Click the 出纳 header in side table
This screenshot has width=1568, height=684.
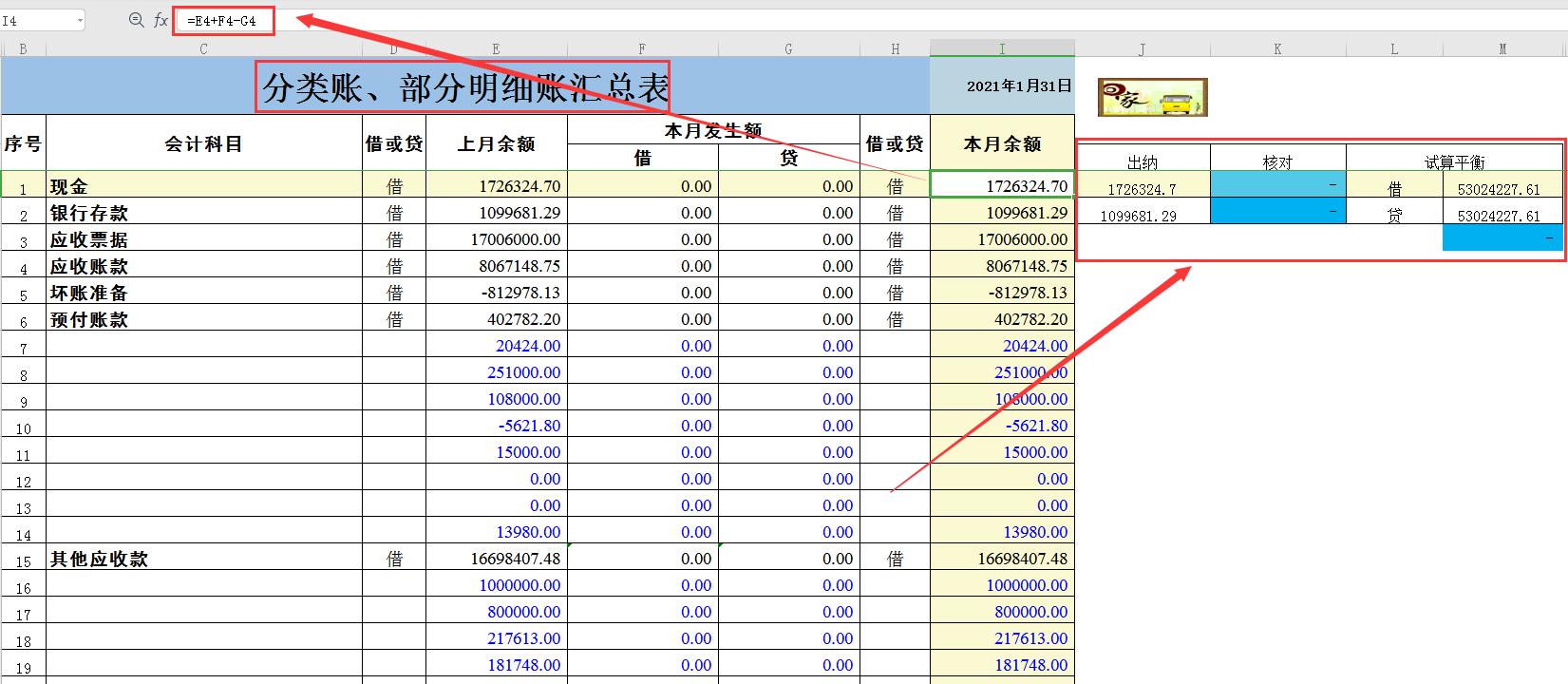(x=1143, y=160)
